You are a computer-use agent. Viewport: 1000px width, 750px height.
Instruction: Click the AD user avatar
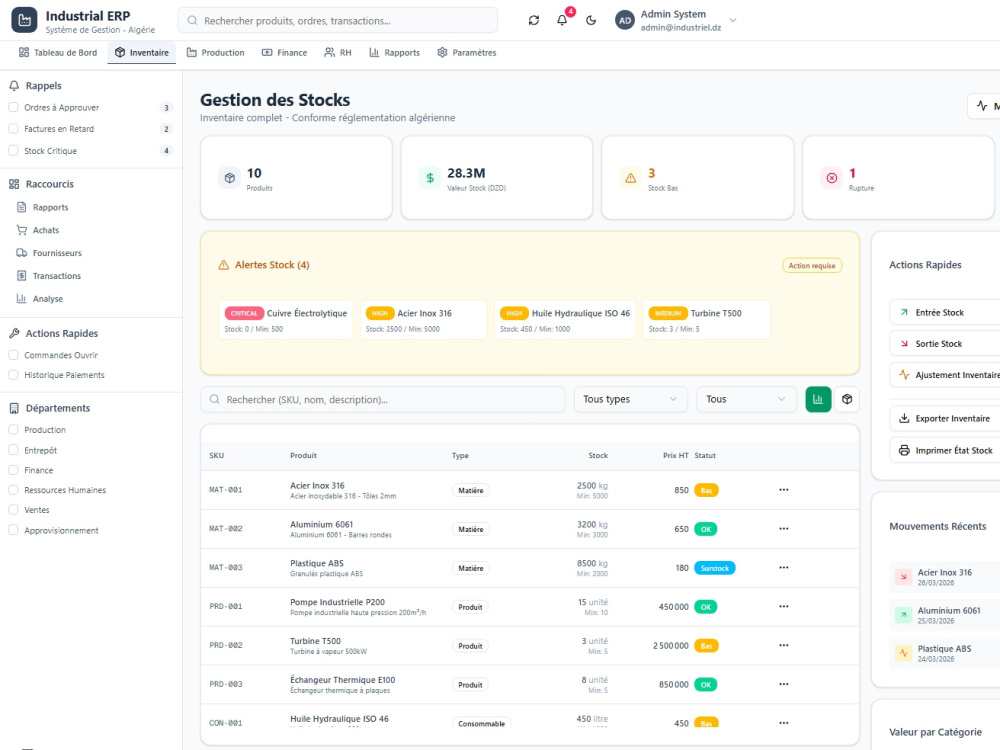(x=625, y=20)
